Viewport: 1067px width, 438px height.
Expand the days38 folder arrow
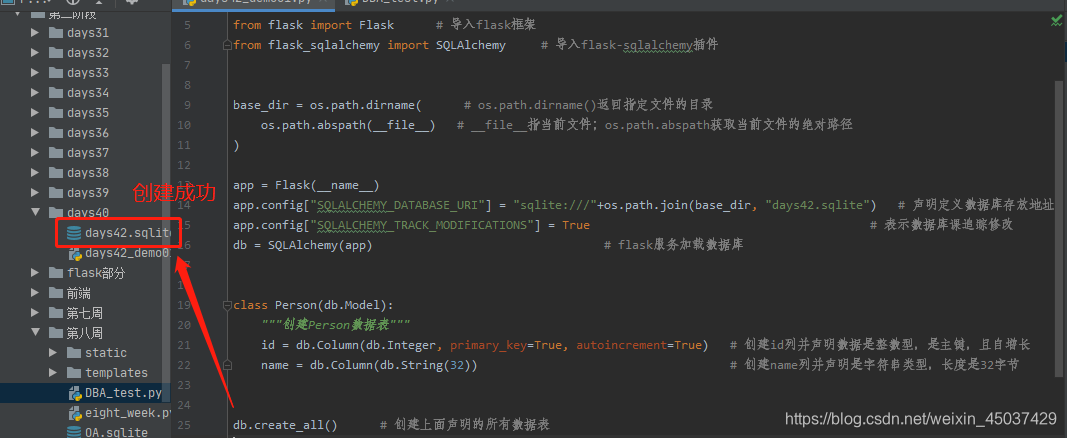(x=35, y=173)
